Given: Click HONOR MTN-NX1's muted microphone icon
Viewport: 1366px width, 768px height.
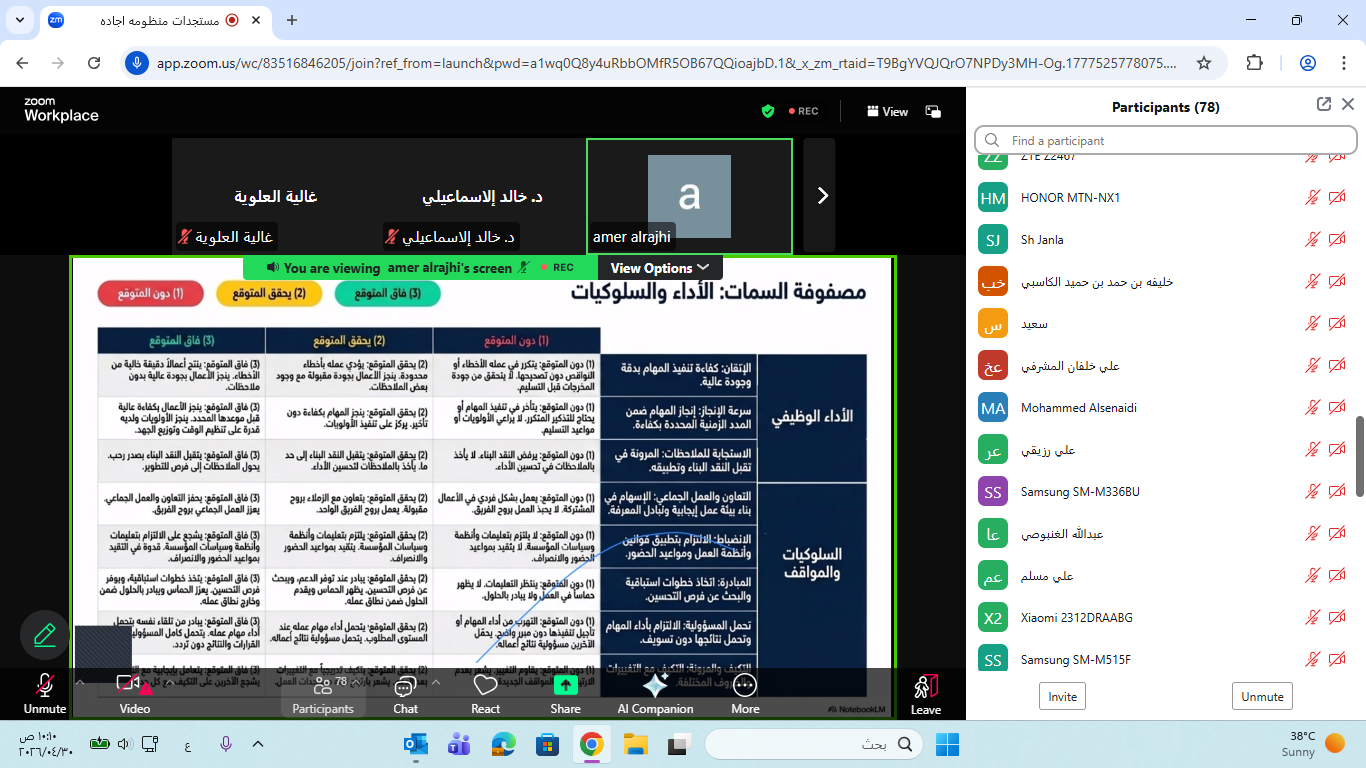Looking at the screenshot, I should pyautogui.click(x=1313, y=198).
